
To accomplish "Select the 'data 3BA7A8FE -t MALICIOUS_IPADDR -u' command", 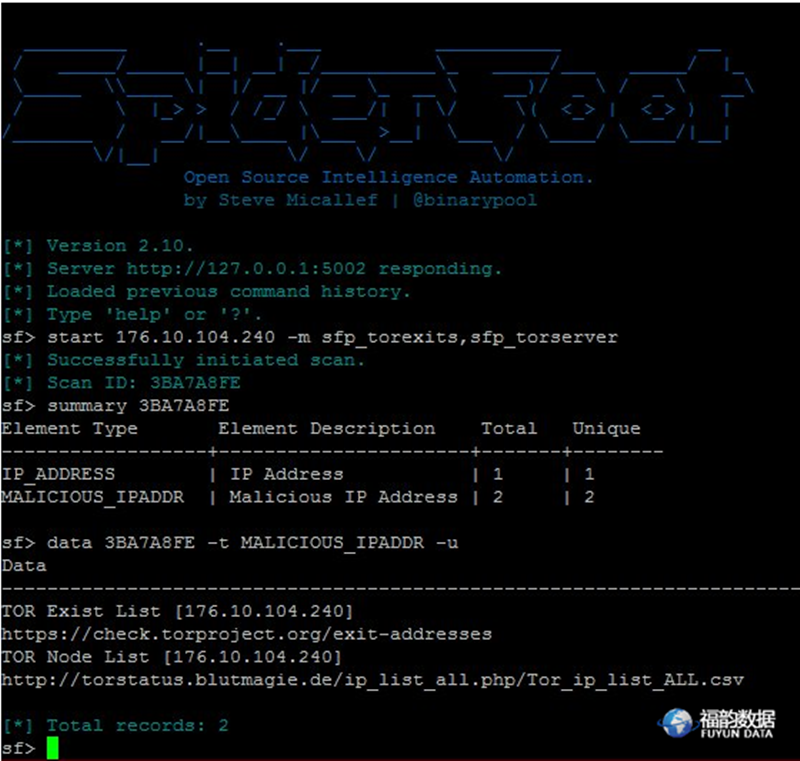I will [x=253, y=543].
